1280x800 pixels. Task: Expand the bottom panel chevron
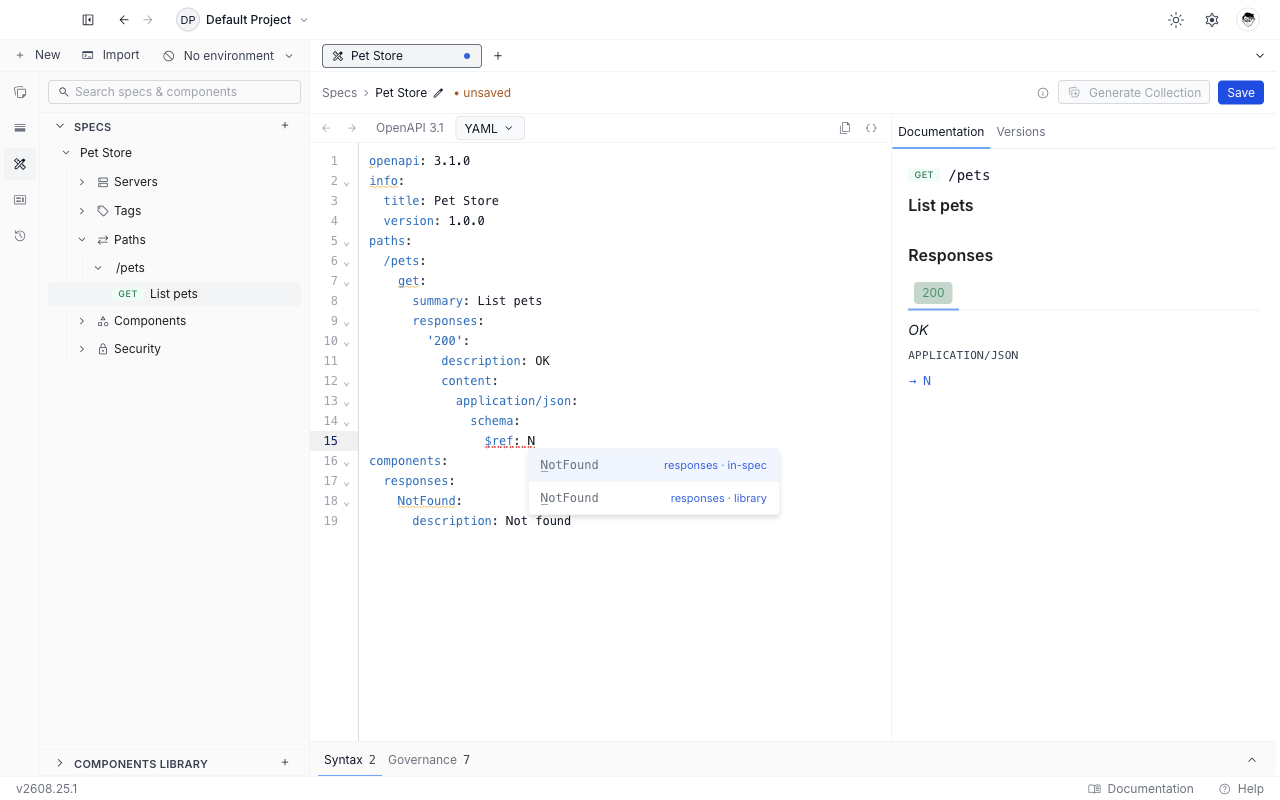1253,760
